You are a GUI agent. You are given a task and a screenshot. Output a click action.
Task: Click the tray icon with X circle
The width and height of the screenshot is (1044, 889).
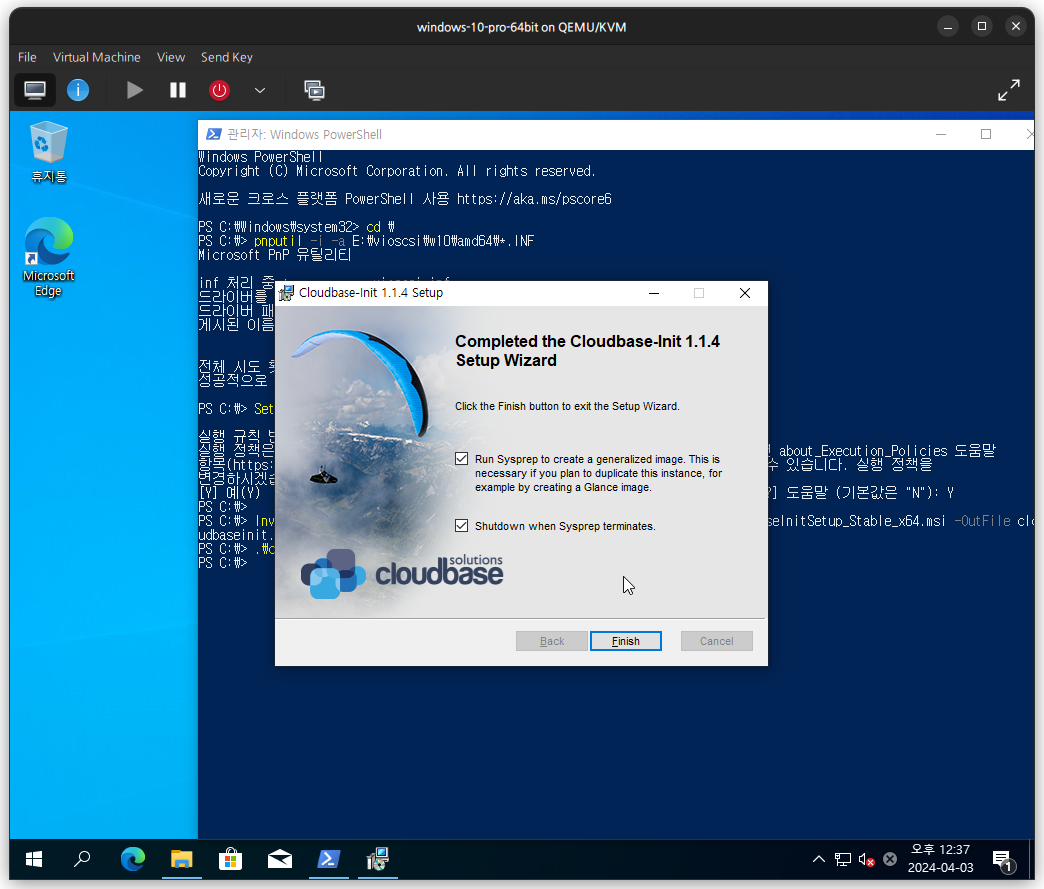pyautogui.click(x=890, y=859)
